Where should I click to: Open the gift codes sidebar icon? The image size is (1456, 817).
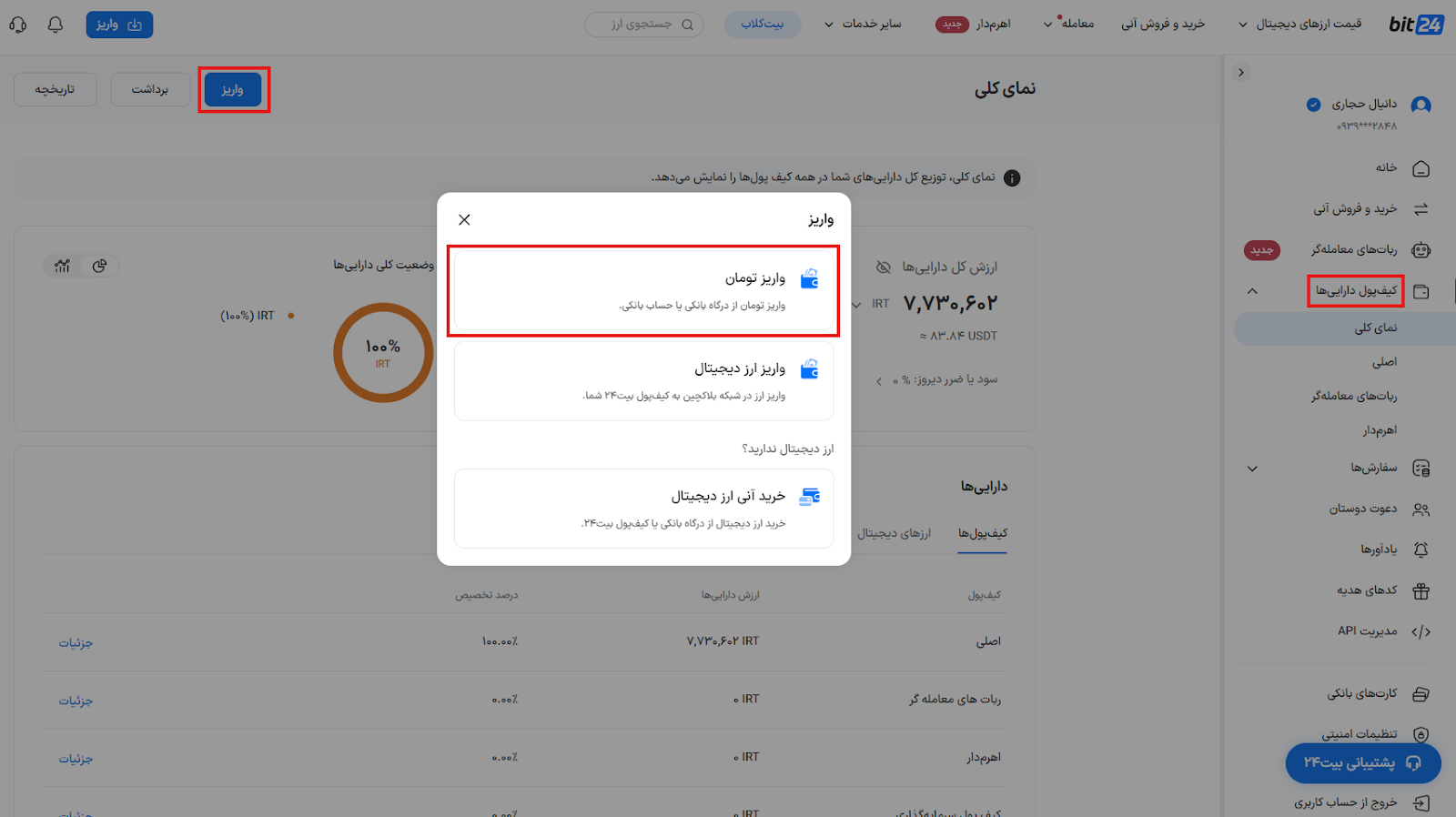click(1421, 591)
